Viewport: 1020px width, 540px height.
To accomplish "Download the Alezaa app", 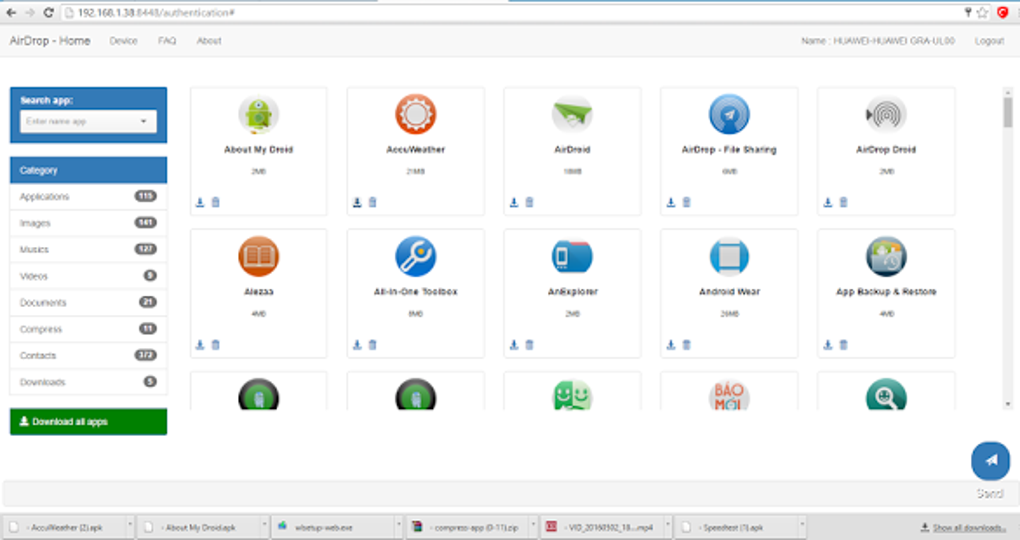I will coord(200,345).
